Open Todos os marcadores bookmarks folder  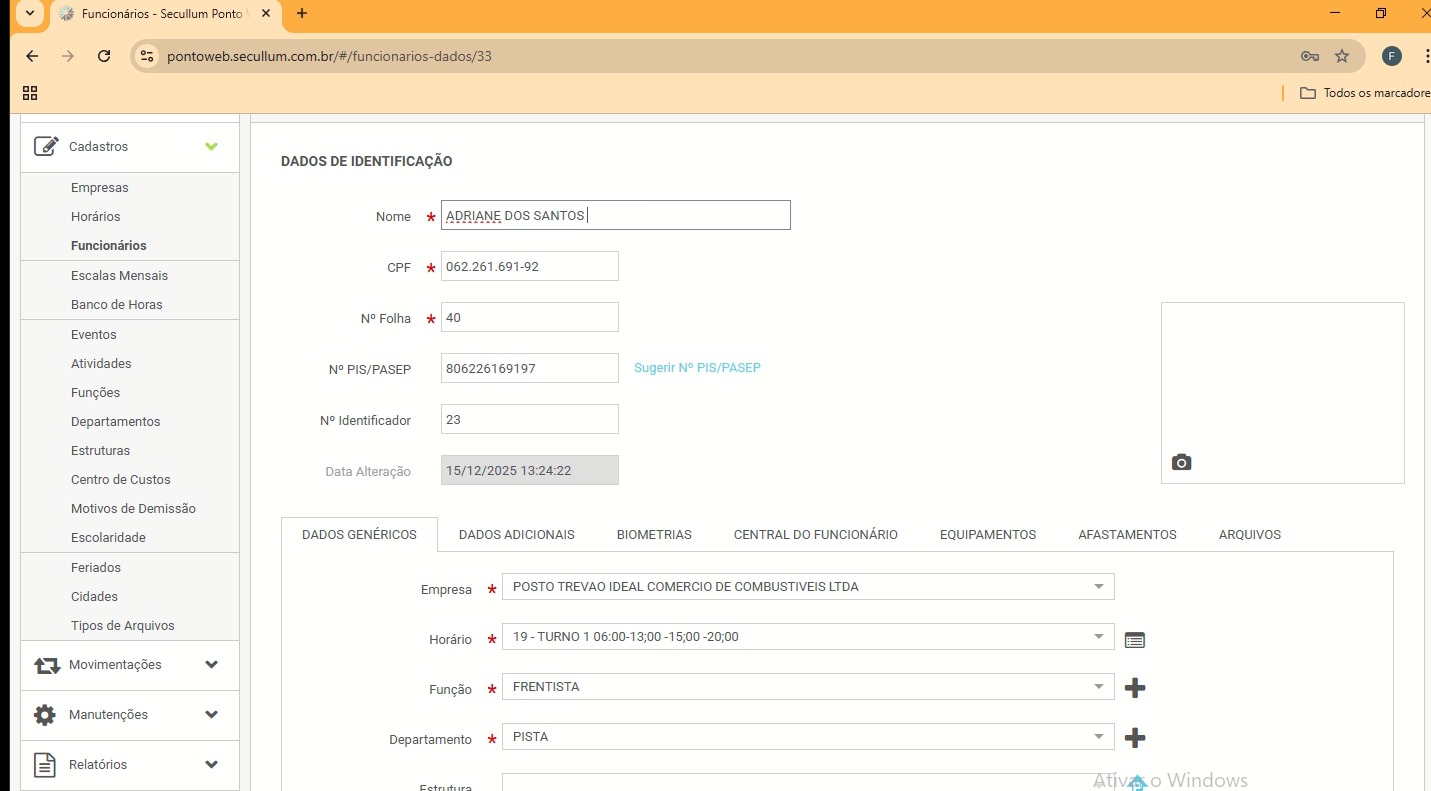coord(1365,93)
